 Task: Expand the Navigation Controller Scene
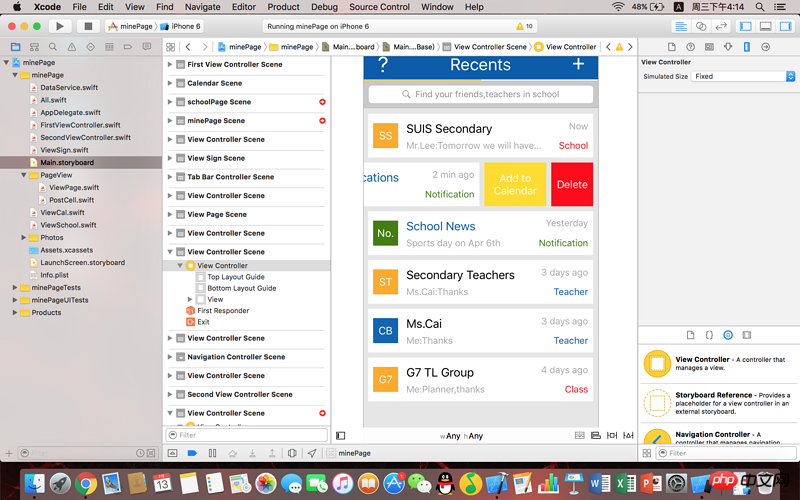point(170,357)
